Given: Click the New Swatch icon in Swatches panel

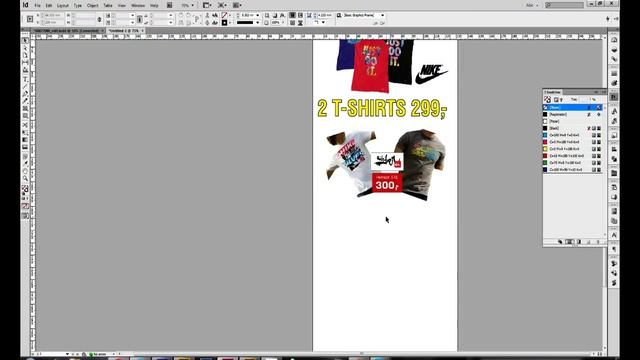Looking at the screenshot, I should click(588, 242).
